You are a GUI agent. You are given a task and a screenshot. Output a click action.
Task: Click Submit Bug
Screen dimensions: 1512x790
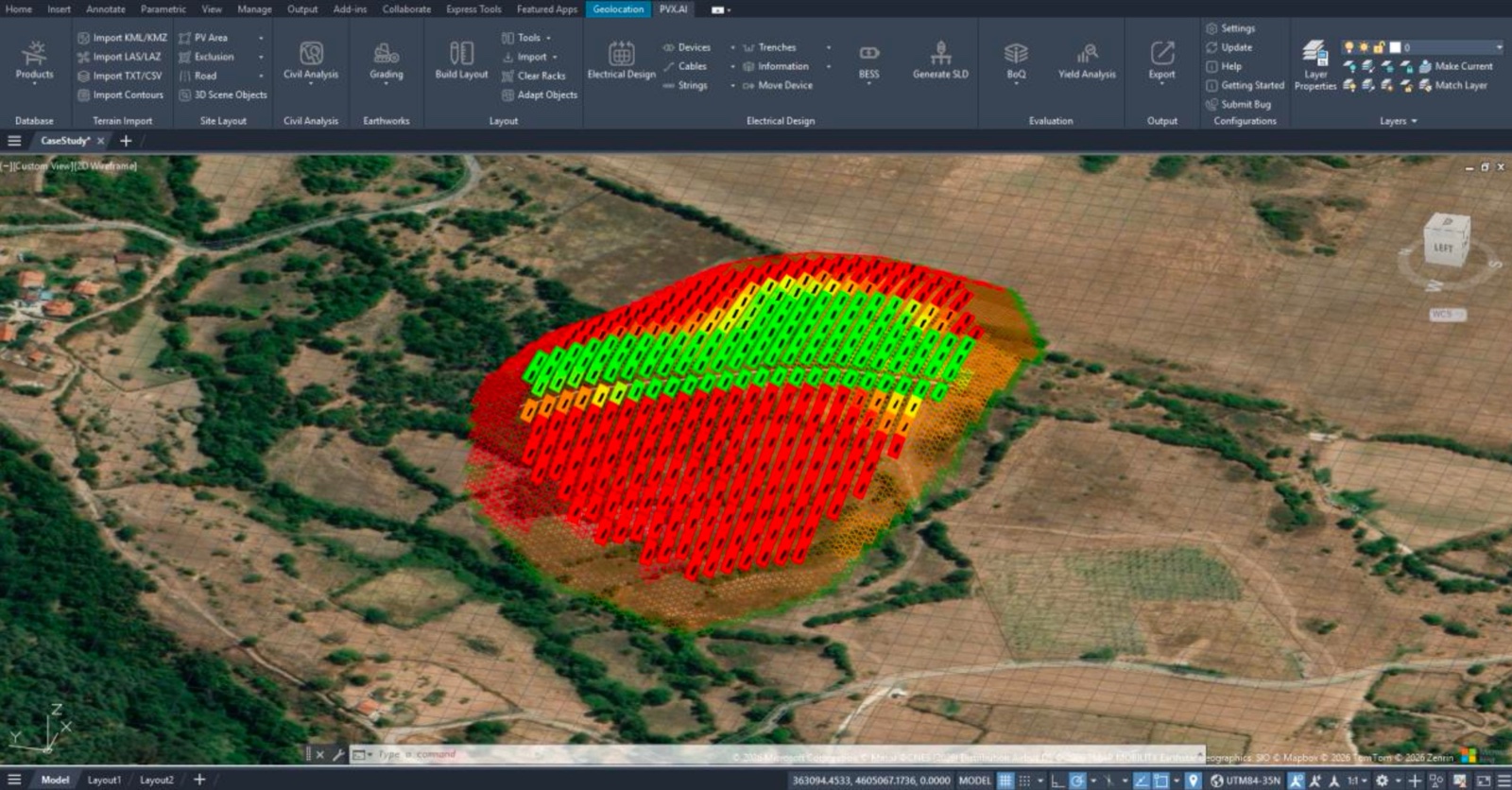[x=1238, y=104]
